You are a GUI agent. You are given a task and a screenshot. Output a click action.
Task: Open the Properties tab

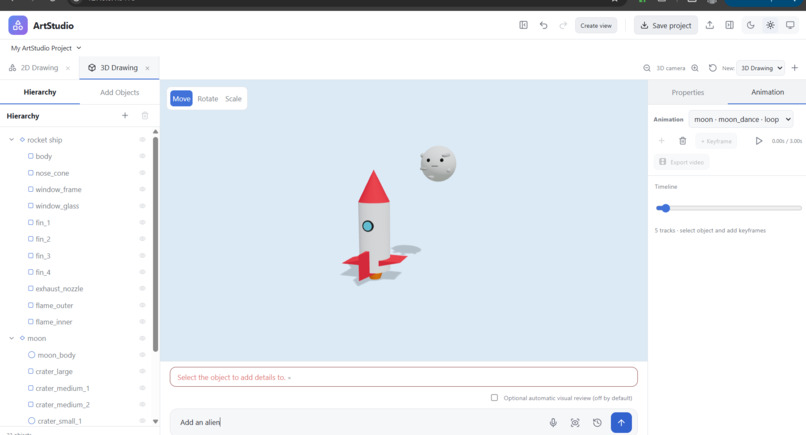[x=688, y=92]
